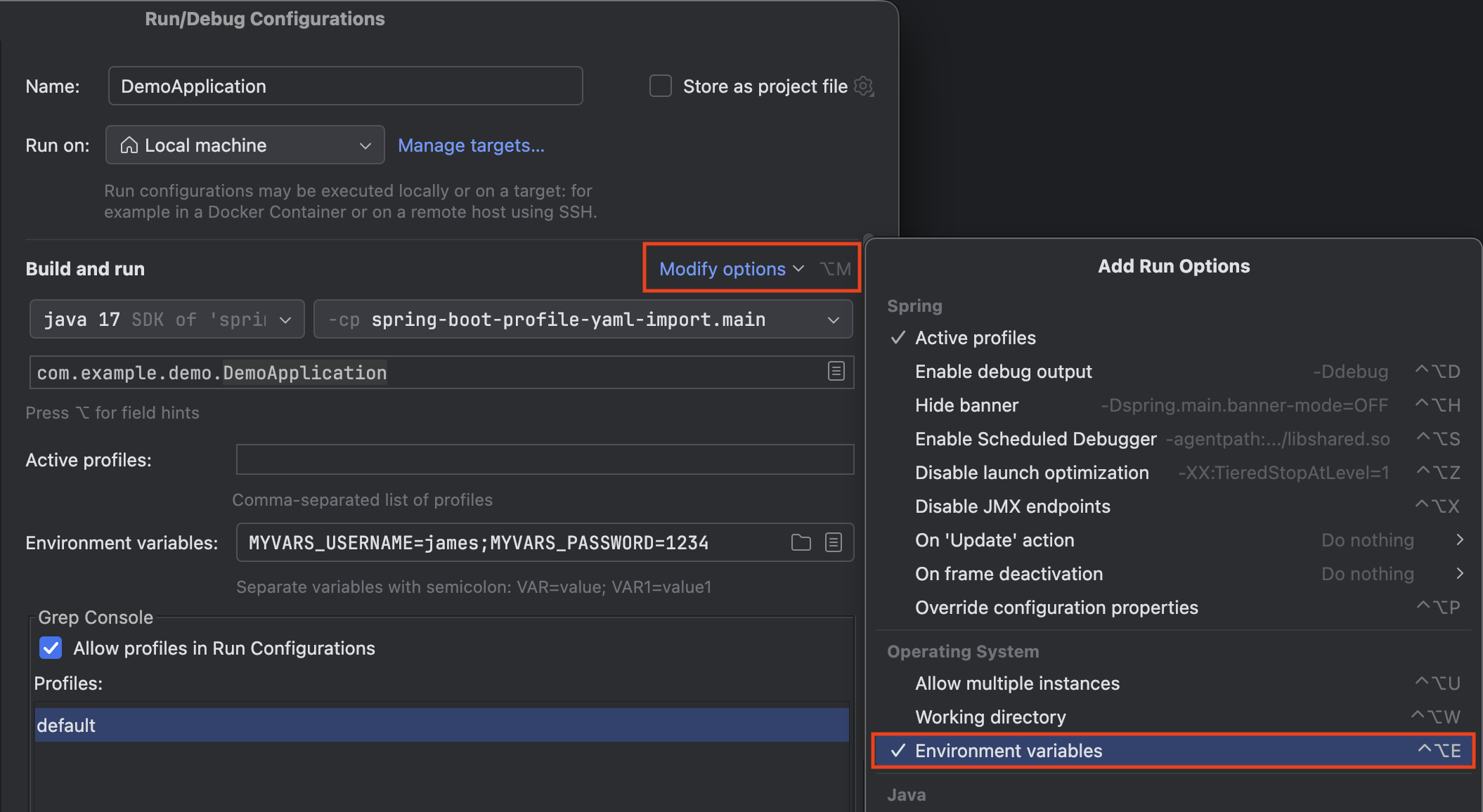
Task: Click the expand icon in main class field
Action: (x=836, y=372)
